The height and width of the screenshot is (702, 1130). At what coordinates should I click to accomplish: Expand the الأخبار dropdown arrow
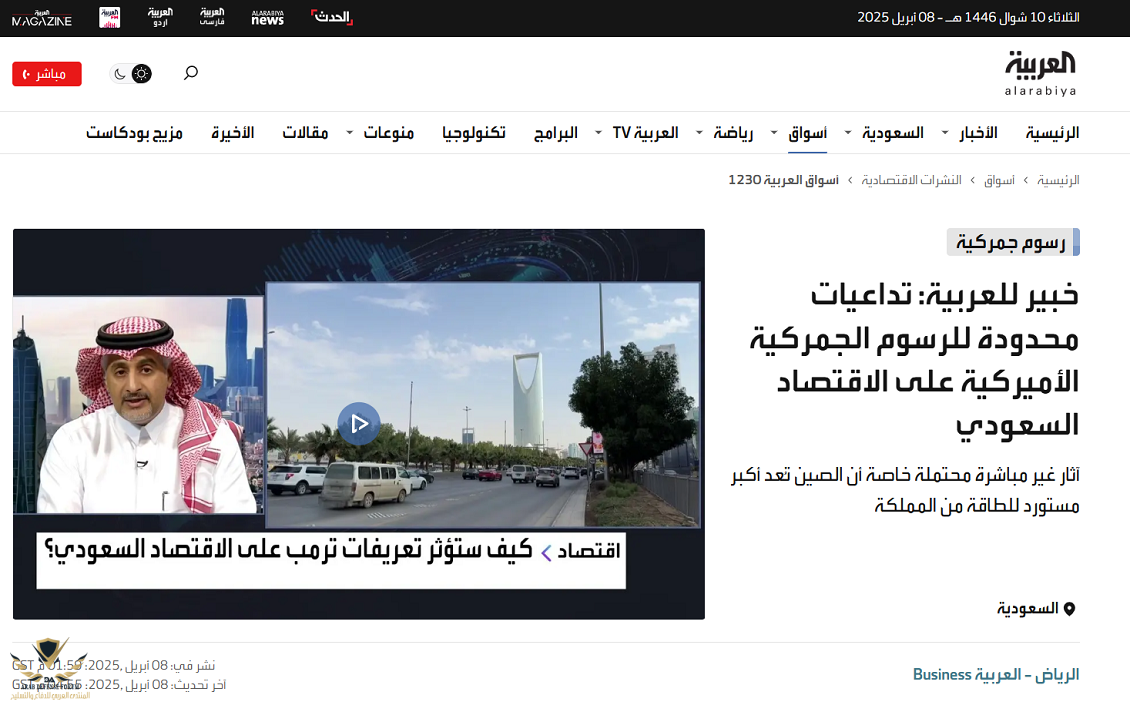(x=945, y=133)
